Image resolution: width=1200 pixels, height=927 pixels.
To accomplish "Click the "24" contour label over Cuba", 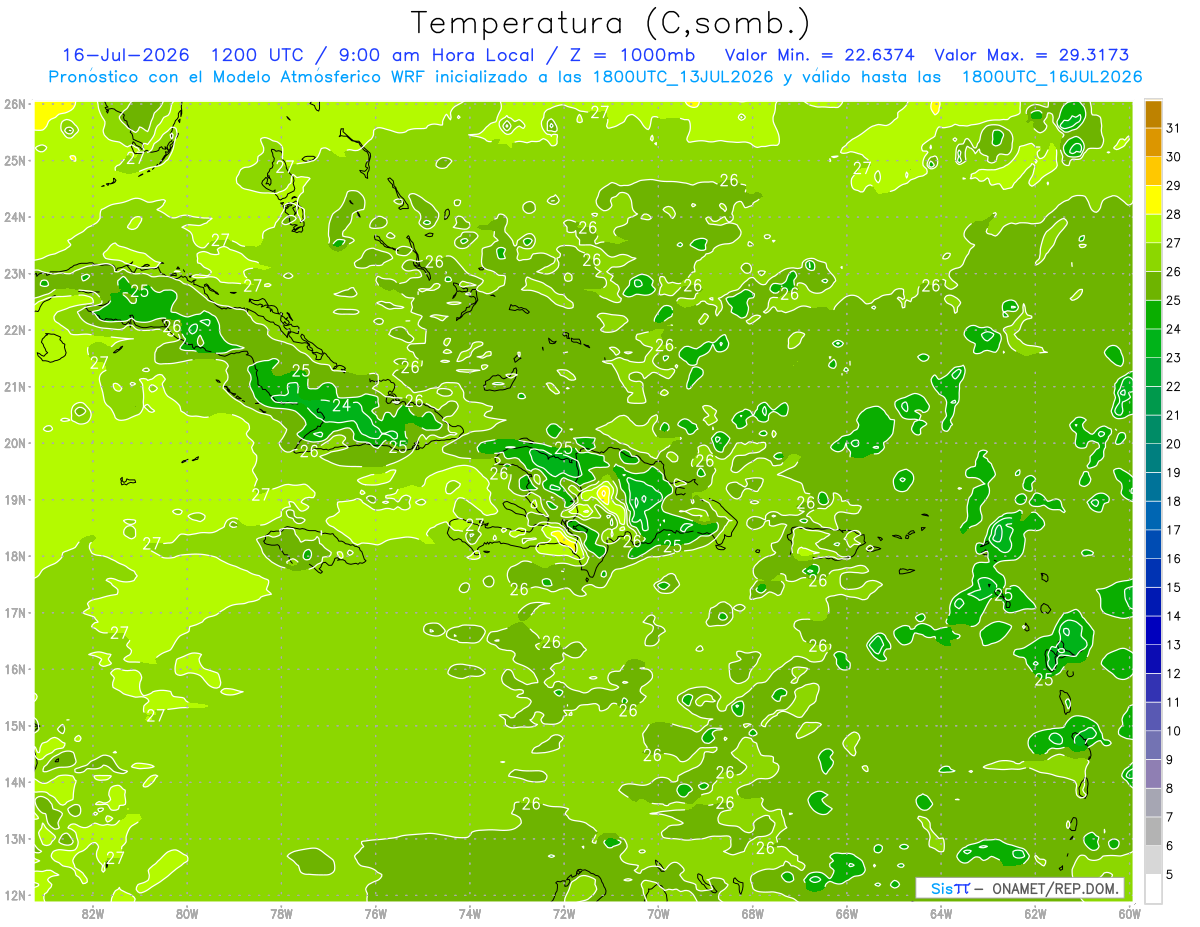I will (x=342, y=405).
